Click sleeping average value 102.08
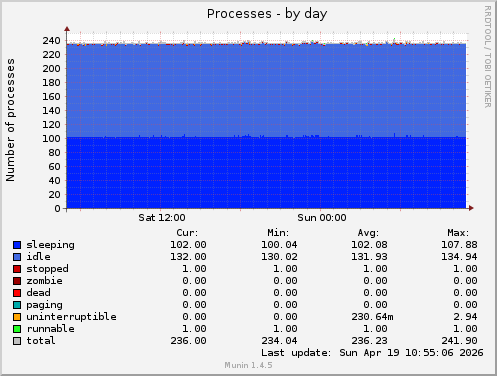The image size is (497, 376). (x=369, y=245)
